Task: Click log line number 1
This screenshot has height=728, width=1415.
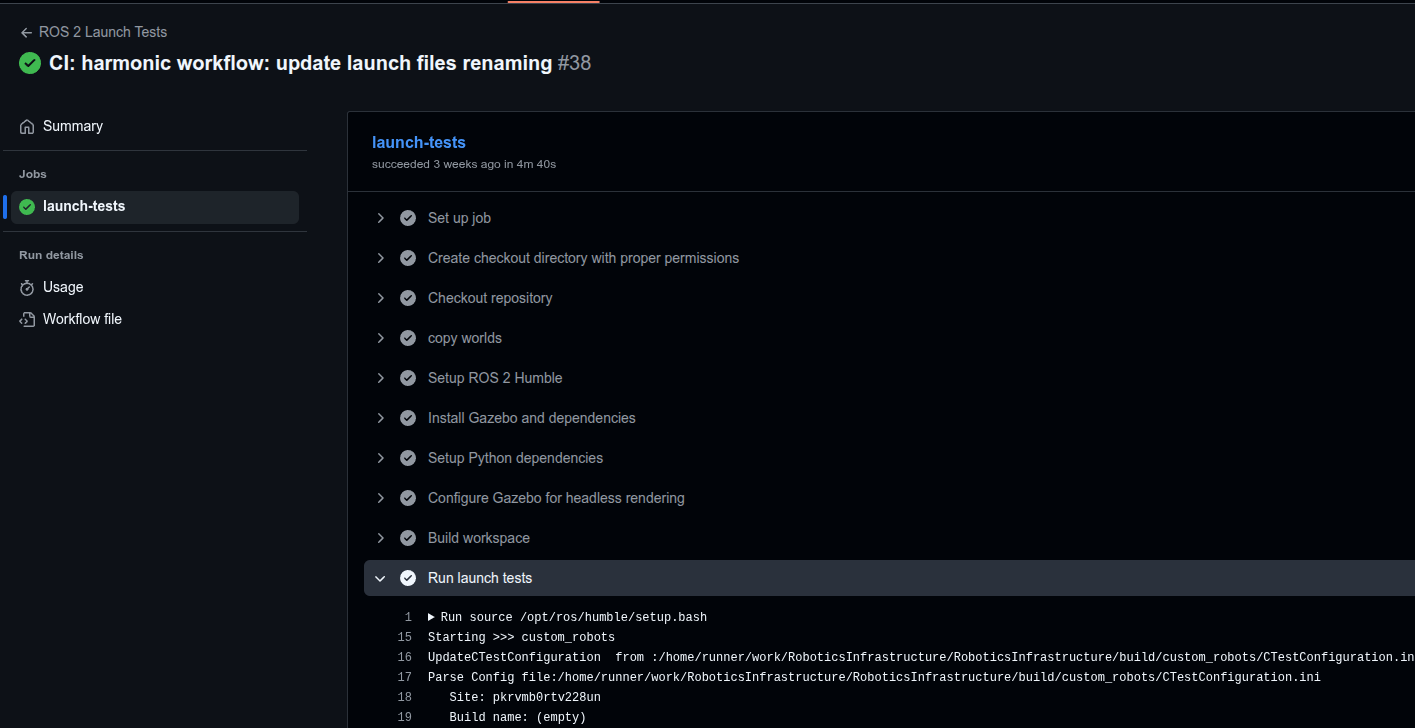Action: 408,617
